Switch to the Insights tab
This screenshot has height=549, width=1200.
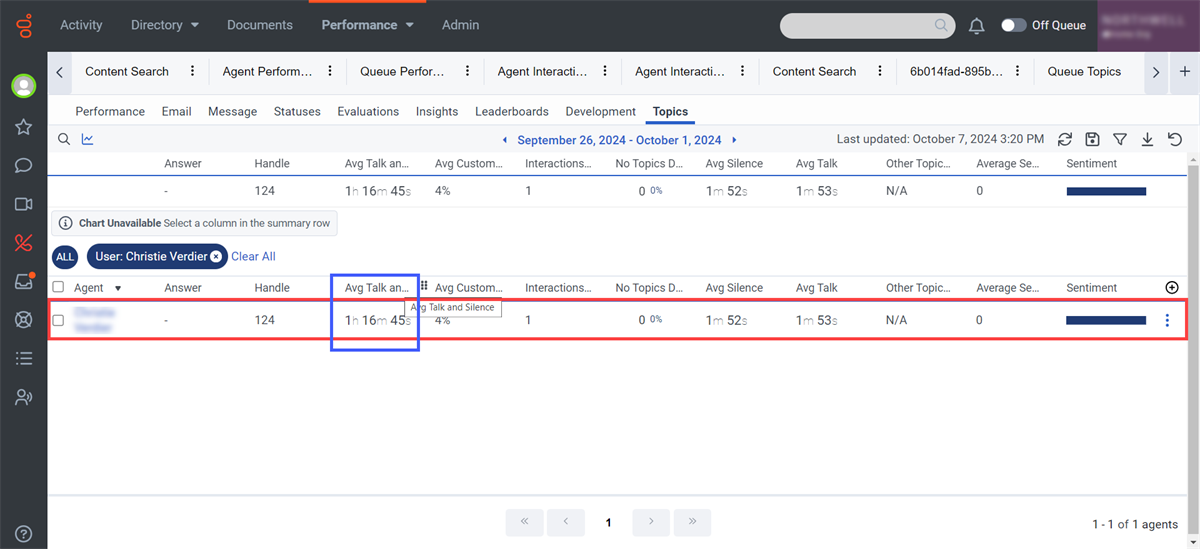point(437,112)
